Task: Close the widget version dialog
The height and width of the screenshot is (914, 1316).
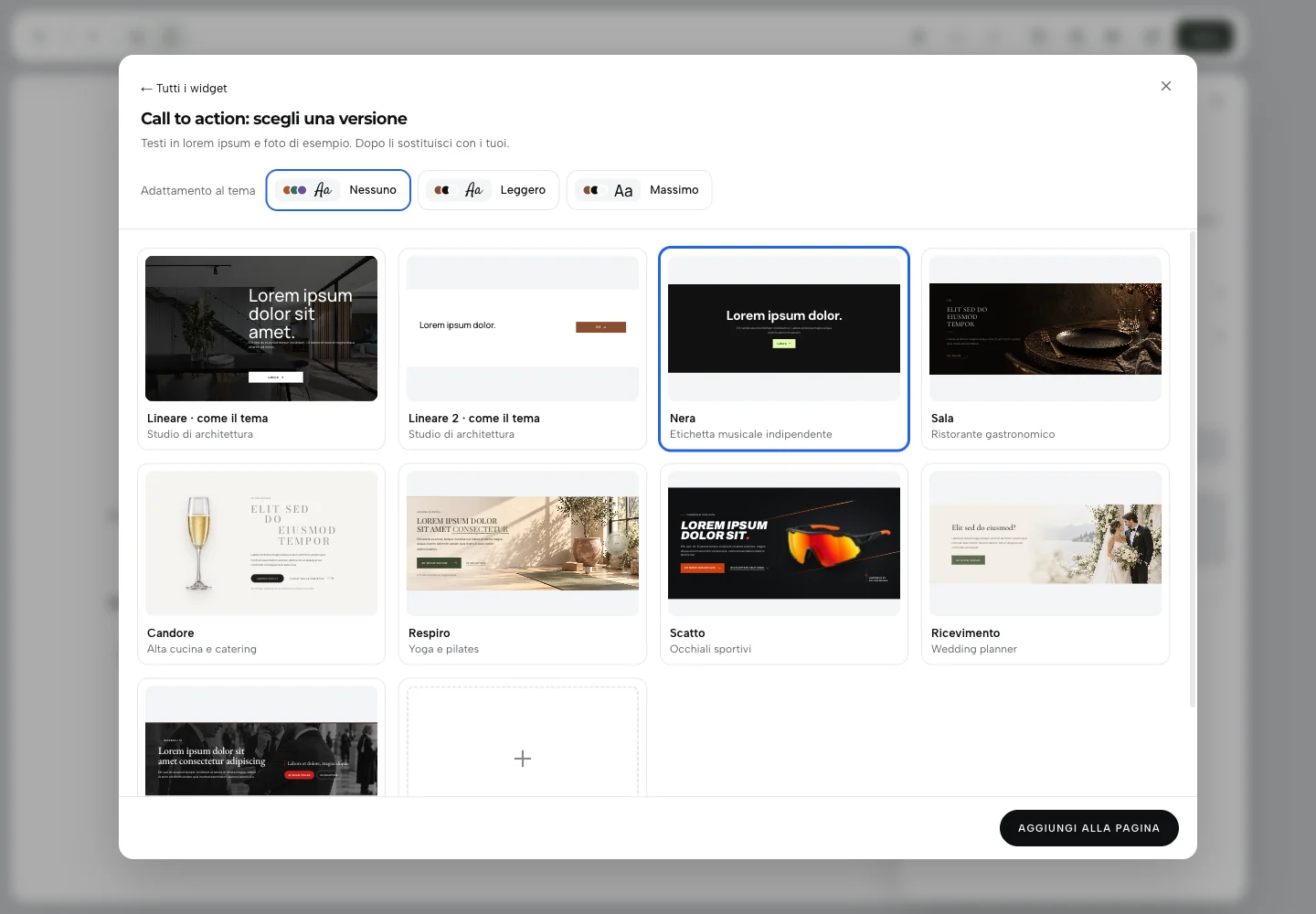Action: pos(1166,86)
